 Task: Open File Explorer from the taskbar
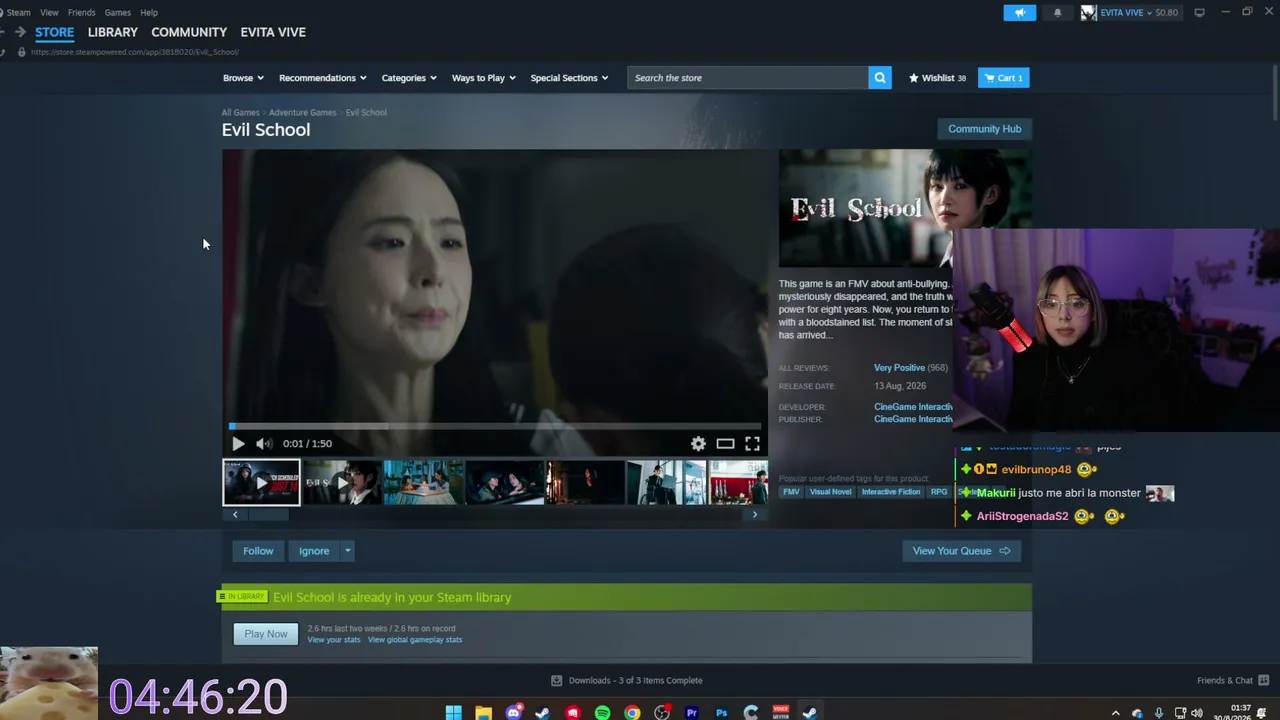(x=483, y=713)
